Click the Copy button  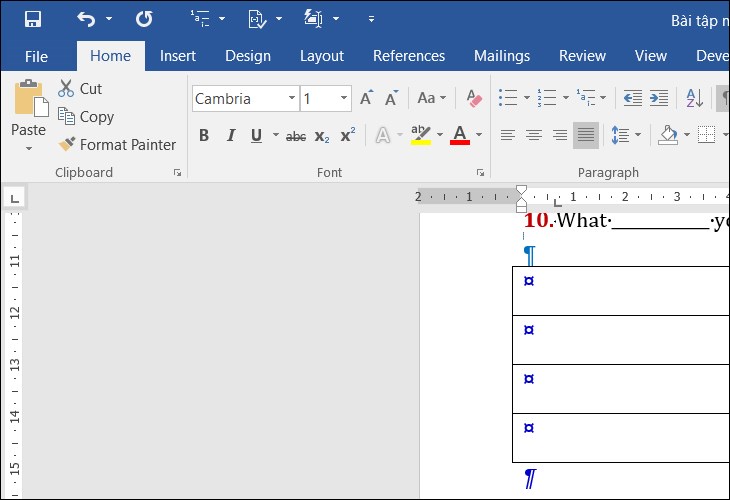point(86,117)
